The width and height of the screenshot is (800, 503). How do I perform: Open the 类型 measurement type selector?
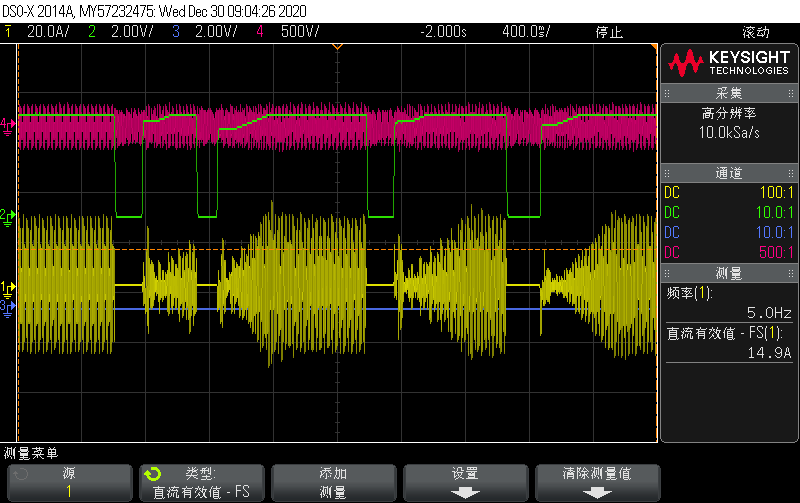pyautogui.click(x=200, y=482)
